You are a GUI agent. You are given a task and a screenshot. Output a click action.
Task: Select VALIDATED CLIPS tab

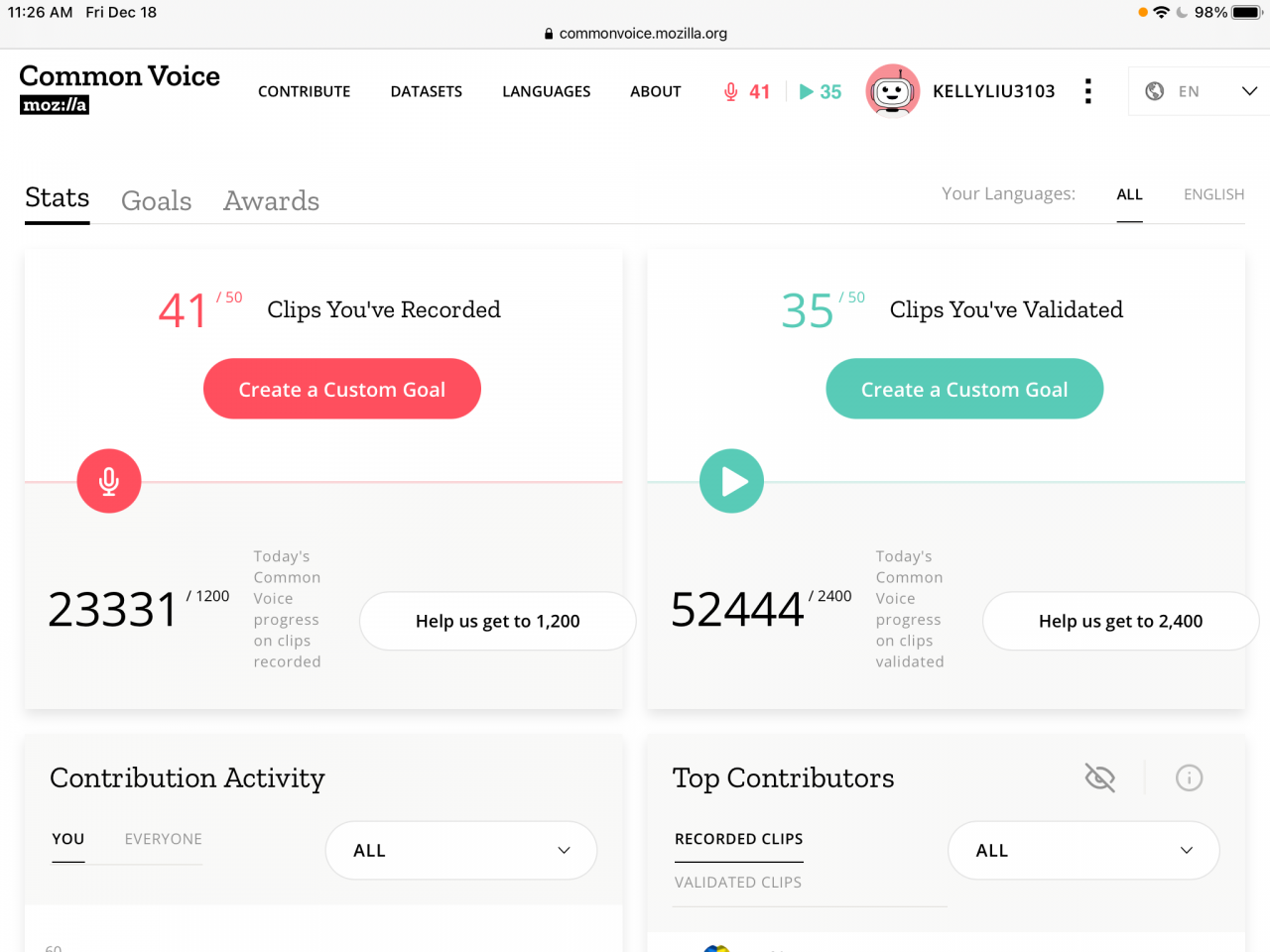(x=737, y=883)
